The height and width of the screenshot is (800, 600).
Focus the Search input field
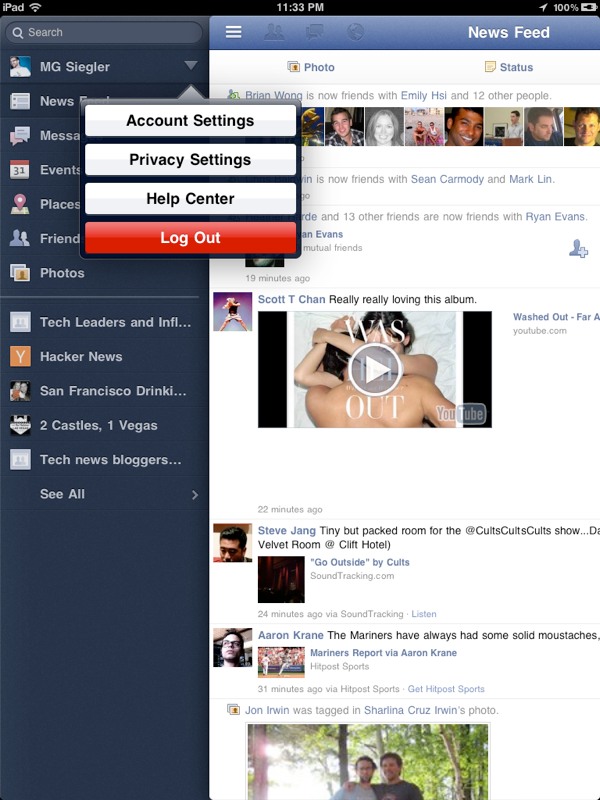click(x=104, y=32)
